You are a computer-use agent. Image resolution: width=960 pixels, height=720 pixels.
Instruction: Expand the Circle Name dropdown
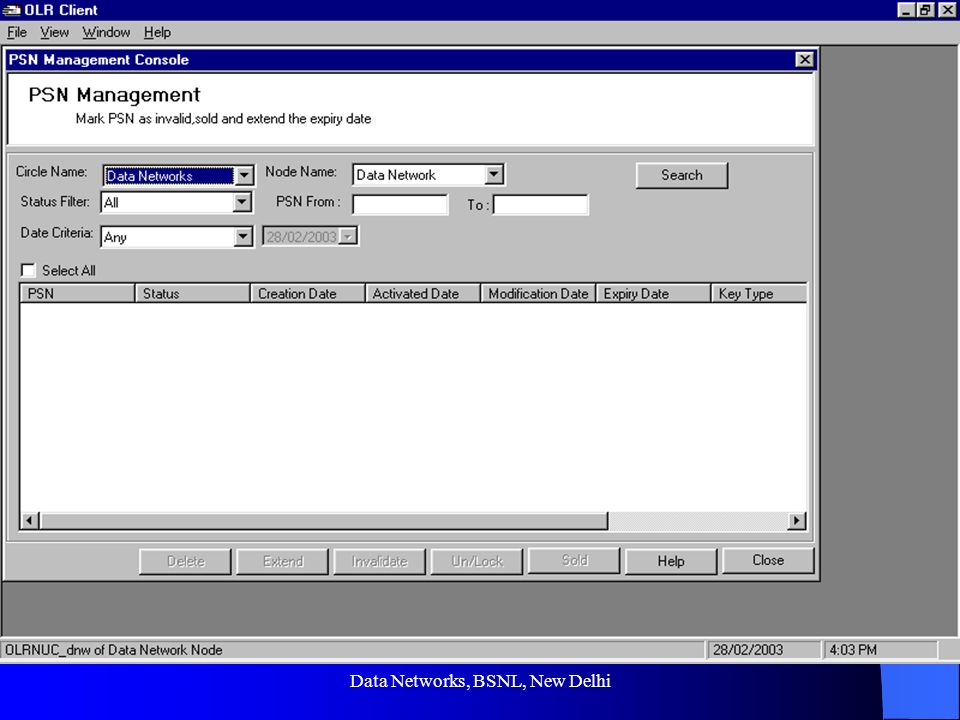coord(244,176)
